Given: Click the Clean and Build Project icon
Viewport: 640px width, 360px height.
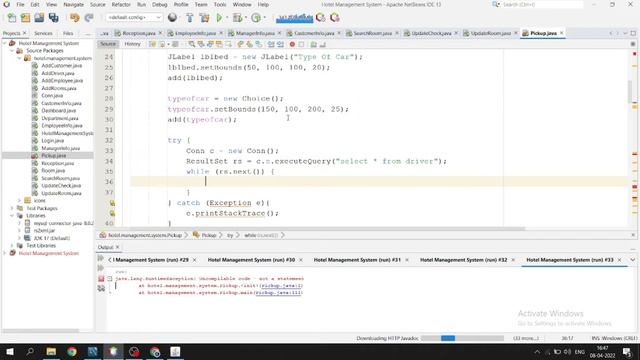Looking at the screenshot, I should [x=204, y=18].
